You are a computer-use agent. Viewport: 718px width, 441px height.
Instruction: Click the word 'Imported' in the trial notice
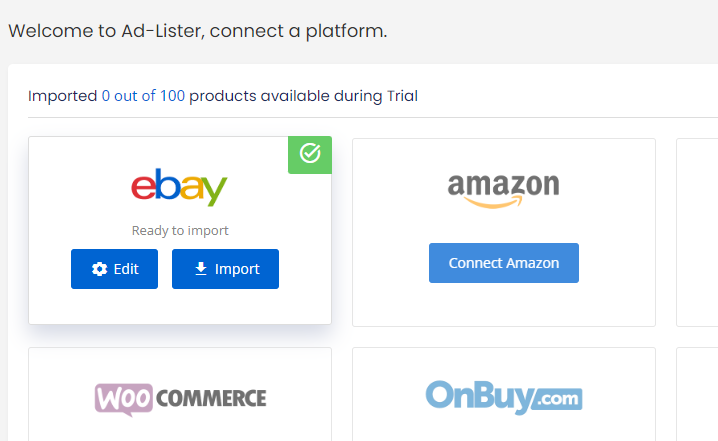[63, 96]
